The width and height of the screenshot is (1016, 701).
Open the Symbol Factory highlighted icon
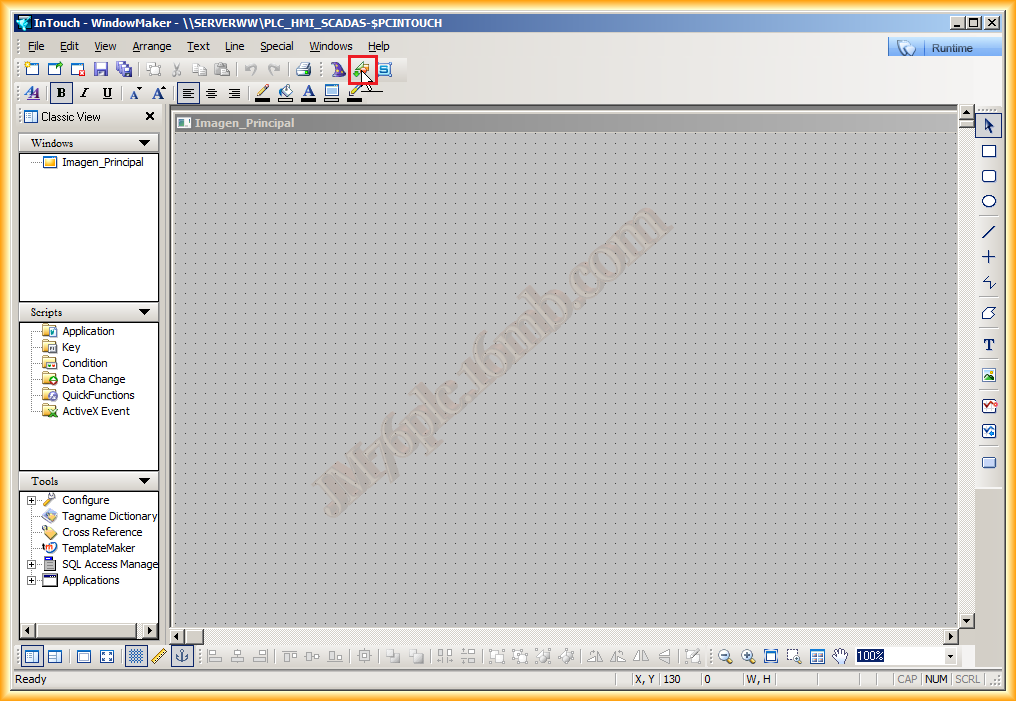(361, 70)
